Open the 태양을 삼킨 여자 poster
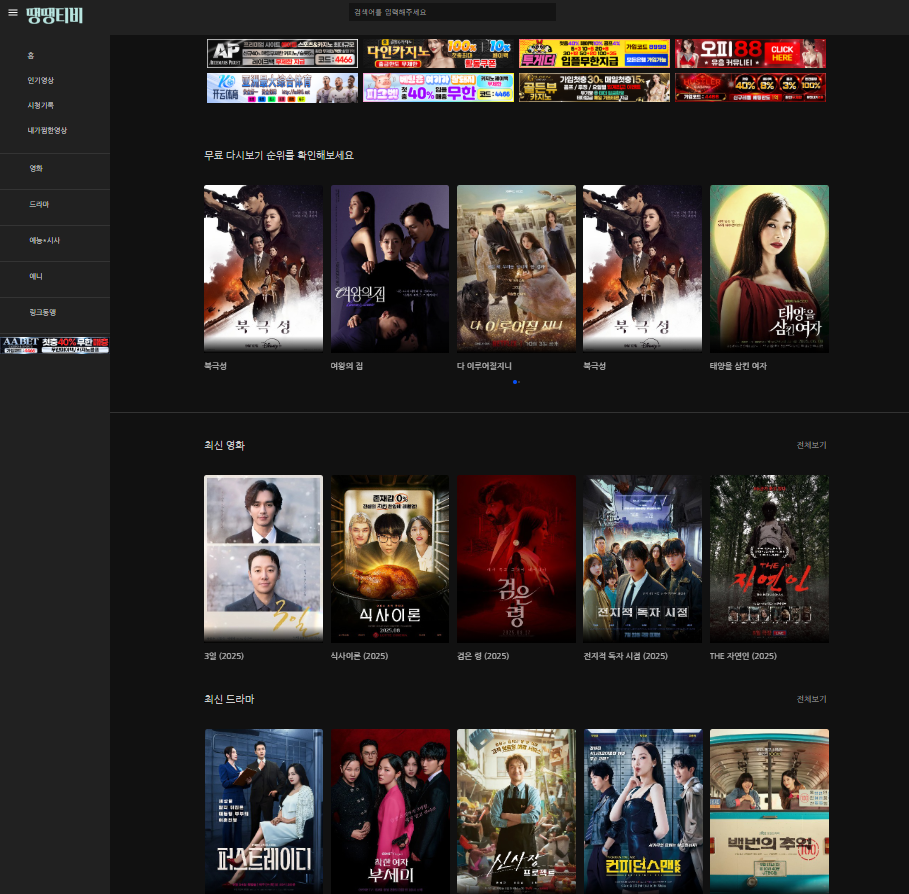 pyautogui.click(x=769, y=268)
